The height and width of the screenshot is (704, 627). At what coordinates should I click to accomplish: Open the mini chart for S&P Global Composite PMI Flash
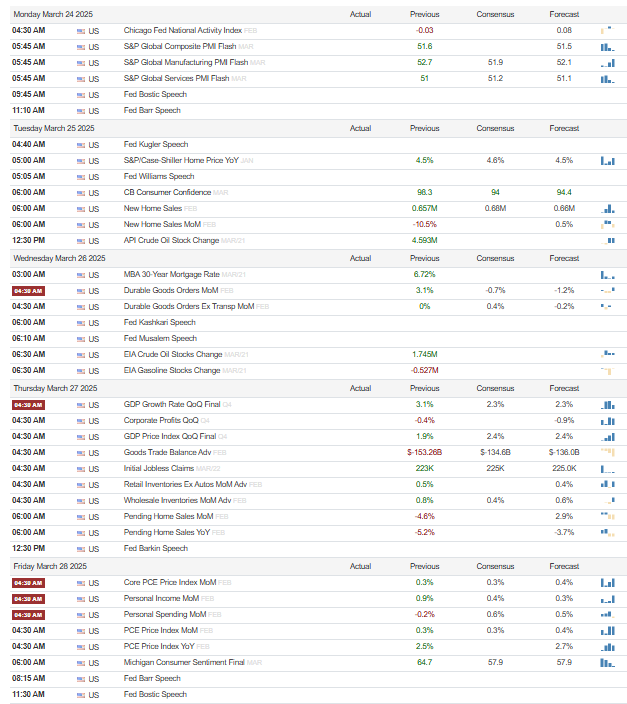[x=607, y=47]
